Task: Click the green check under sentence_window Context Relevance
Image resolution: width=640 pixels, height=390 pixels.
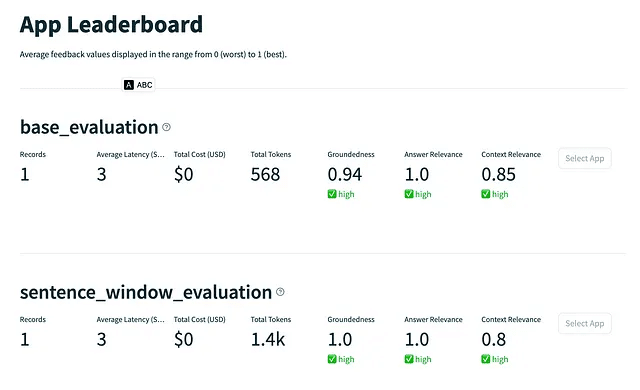Action: click(x=485, y=359)
